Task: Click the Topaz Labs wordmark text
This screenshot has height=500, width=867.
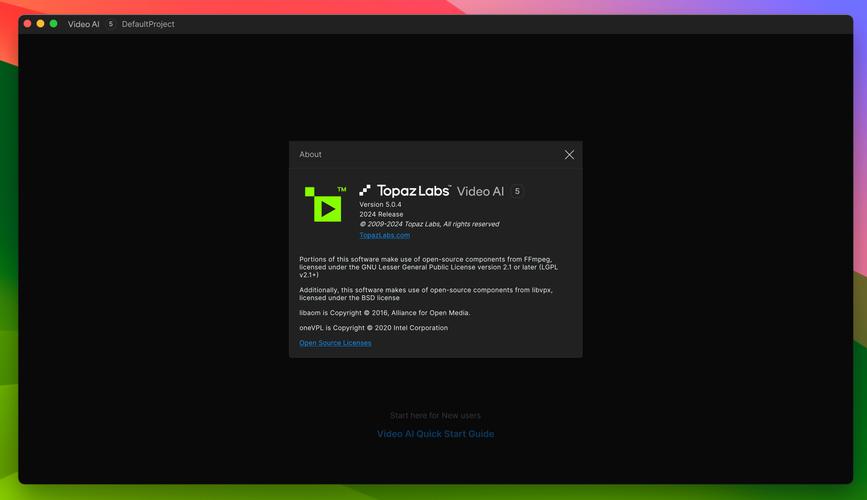Action: tap(414, 191)
